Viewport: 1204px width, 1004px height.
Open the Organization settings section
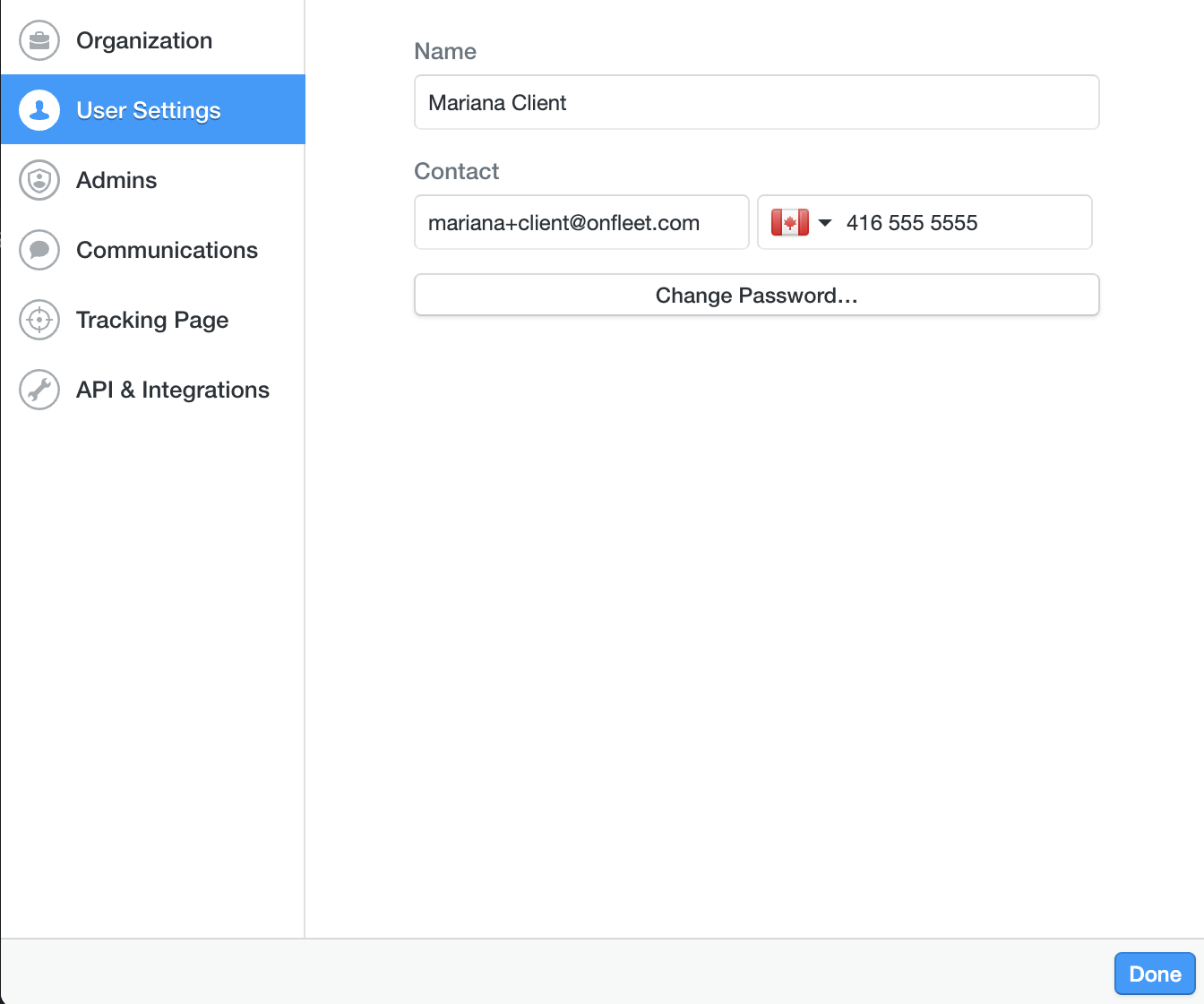pos(153,40)
